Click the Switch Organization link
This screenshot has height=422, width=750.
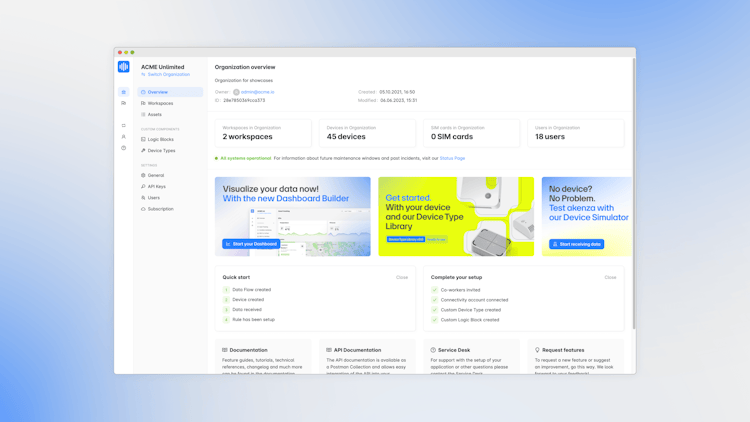[165, 75]
